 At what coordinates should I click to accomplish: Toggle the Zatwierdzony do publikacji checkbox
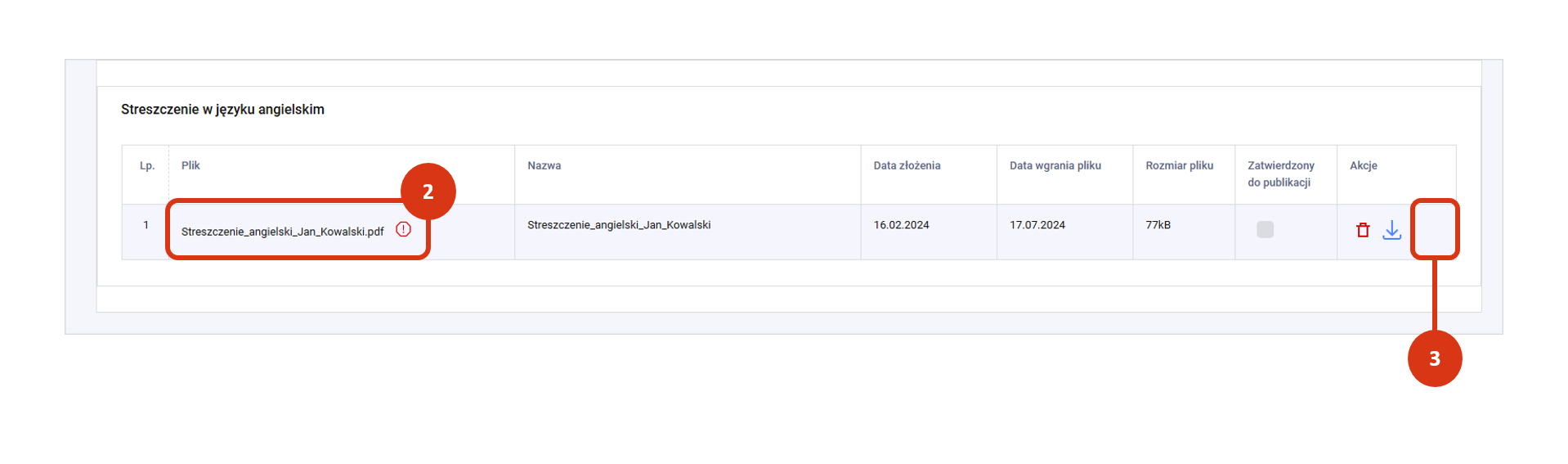(1265, 230)
